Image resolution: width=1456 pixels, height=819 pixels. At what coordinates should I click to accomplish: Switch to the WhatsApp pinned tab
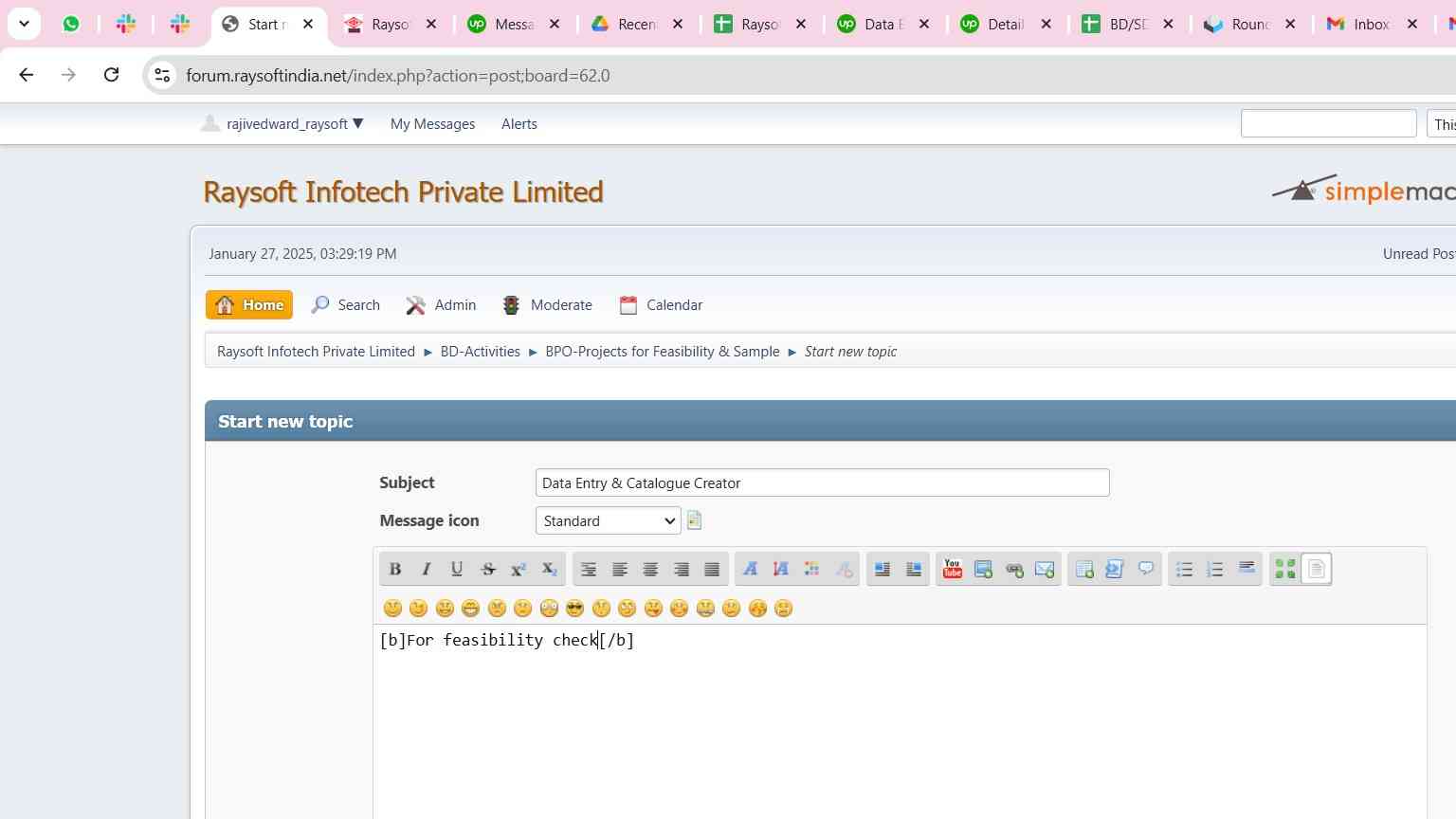click(71, 24)
